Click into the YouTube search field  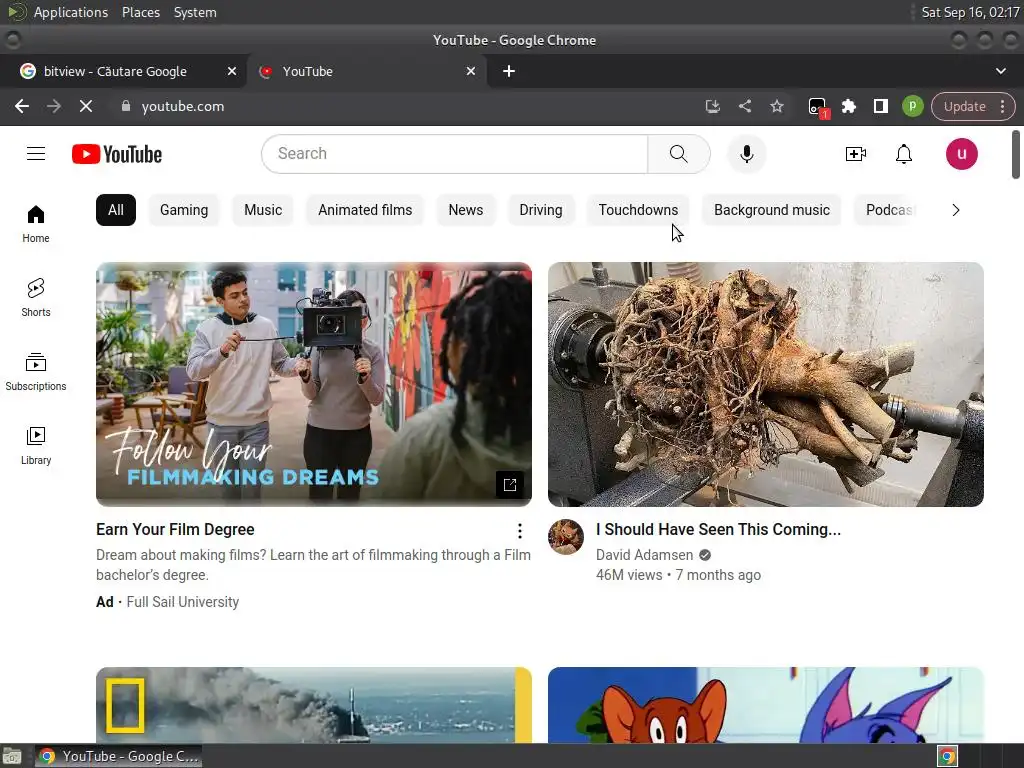(x=455, y=154)
